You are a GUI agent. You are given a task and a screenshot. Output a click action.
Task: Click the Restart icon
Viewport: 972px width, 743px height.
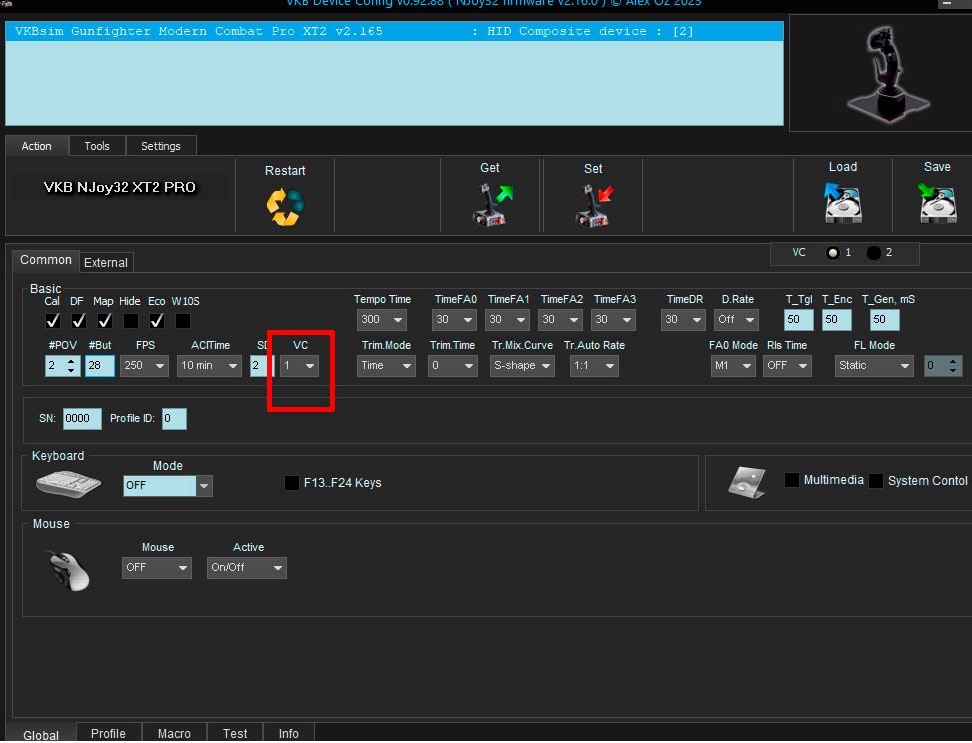click(x=285, y=206)
